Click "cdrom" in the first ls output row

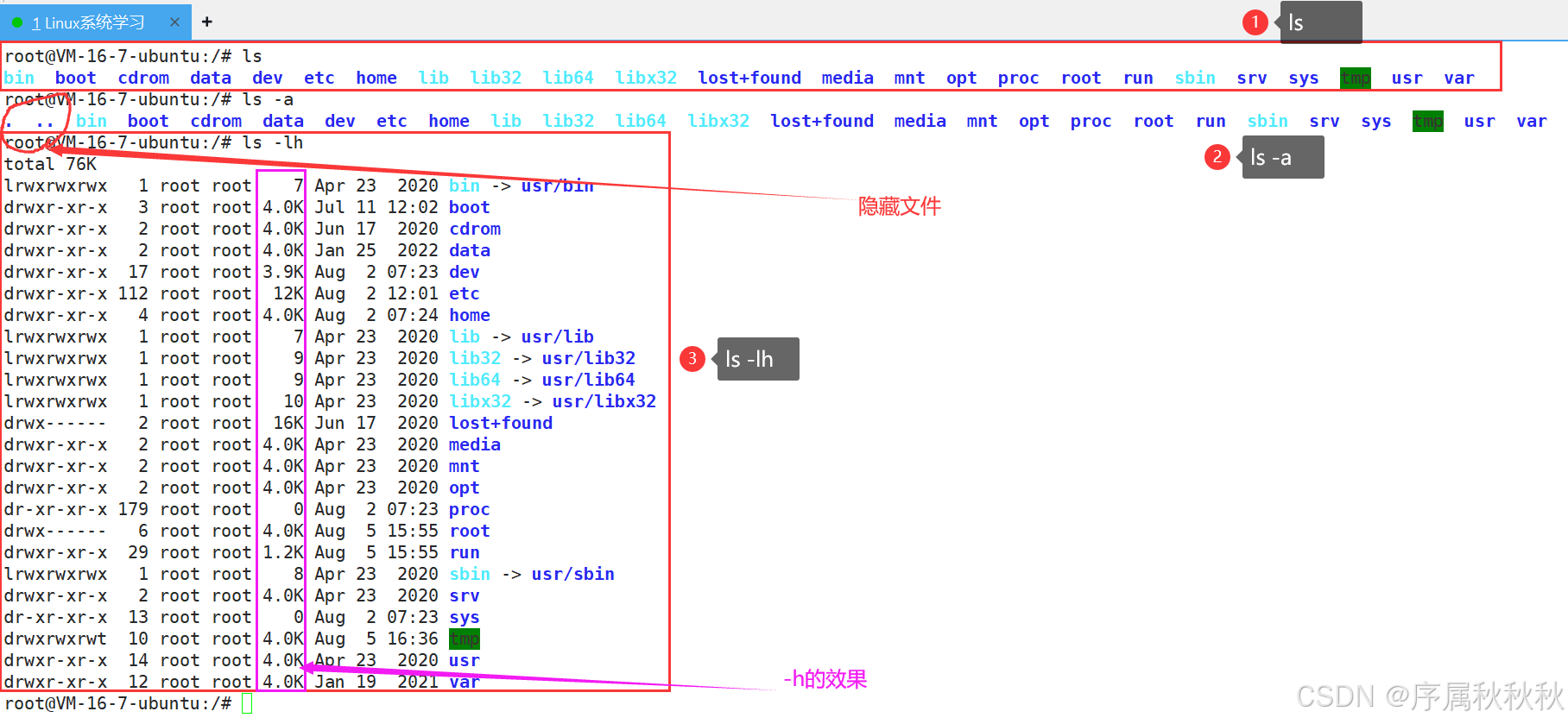[143, 78]
